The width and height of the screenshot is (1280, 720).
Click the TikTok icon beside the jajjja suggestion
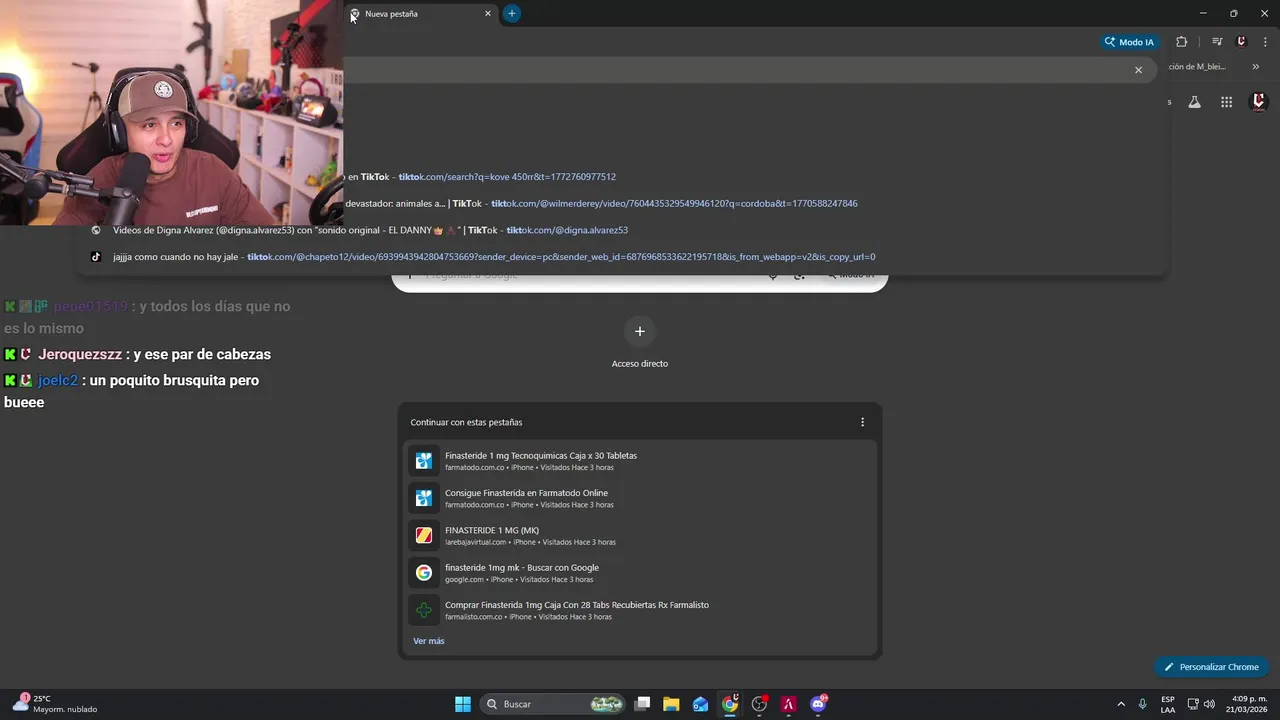pos(96,257)
